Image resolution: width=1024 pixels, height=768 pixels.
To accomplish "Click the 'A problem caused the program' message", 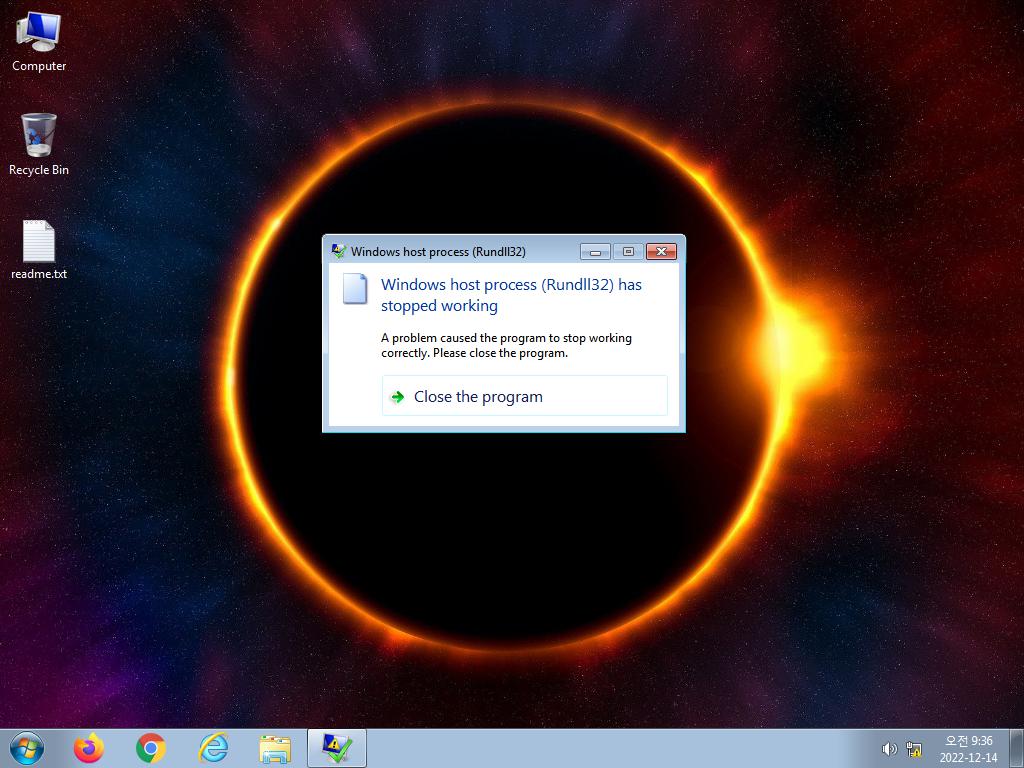I will tap(506, 345).
